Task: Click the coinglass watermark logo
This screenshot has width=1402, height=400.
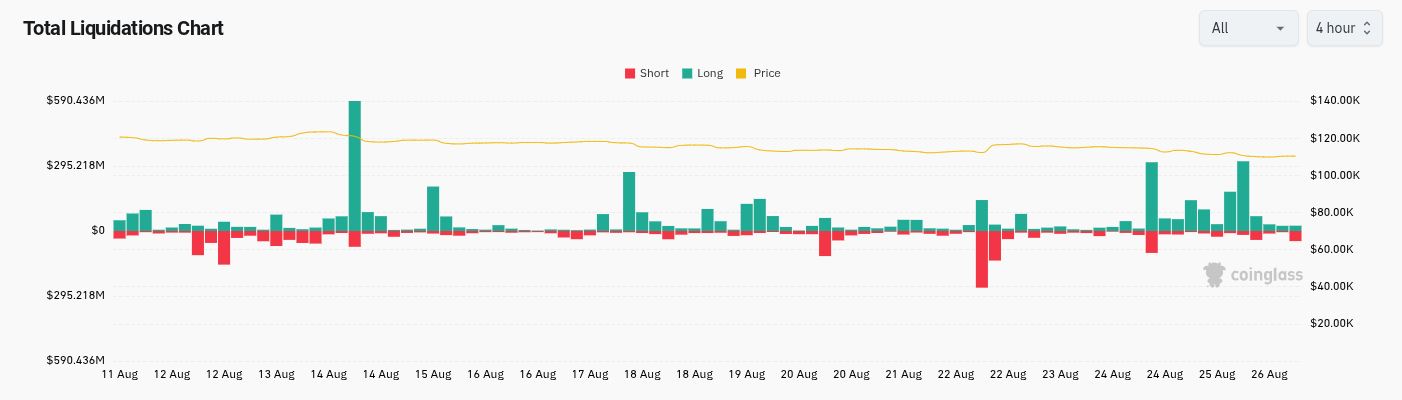Action: tap(1215, 275)
